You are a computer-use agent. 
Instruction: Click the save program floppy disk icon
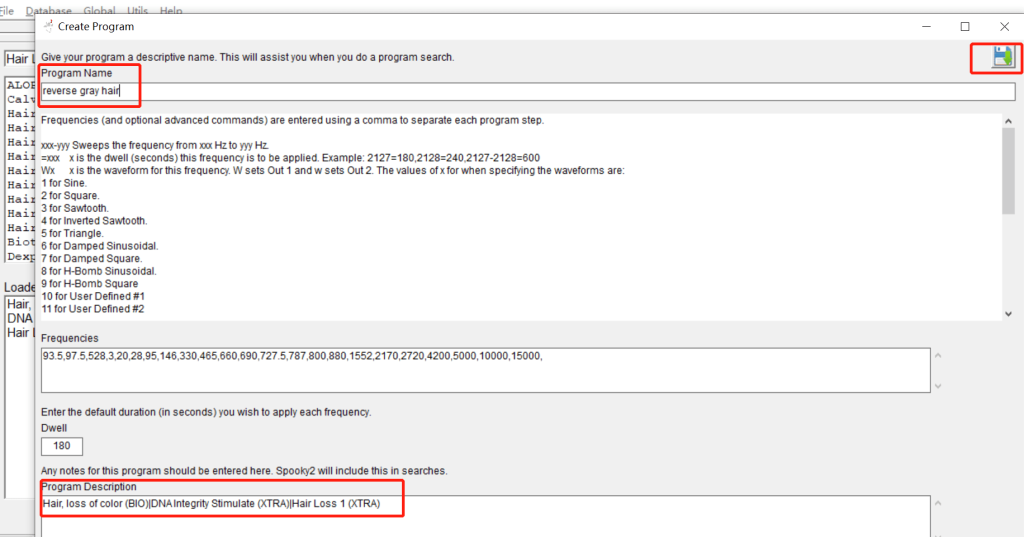(1002, 57)
